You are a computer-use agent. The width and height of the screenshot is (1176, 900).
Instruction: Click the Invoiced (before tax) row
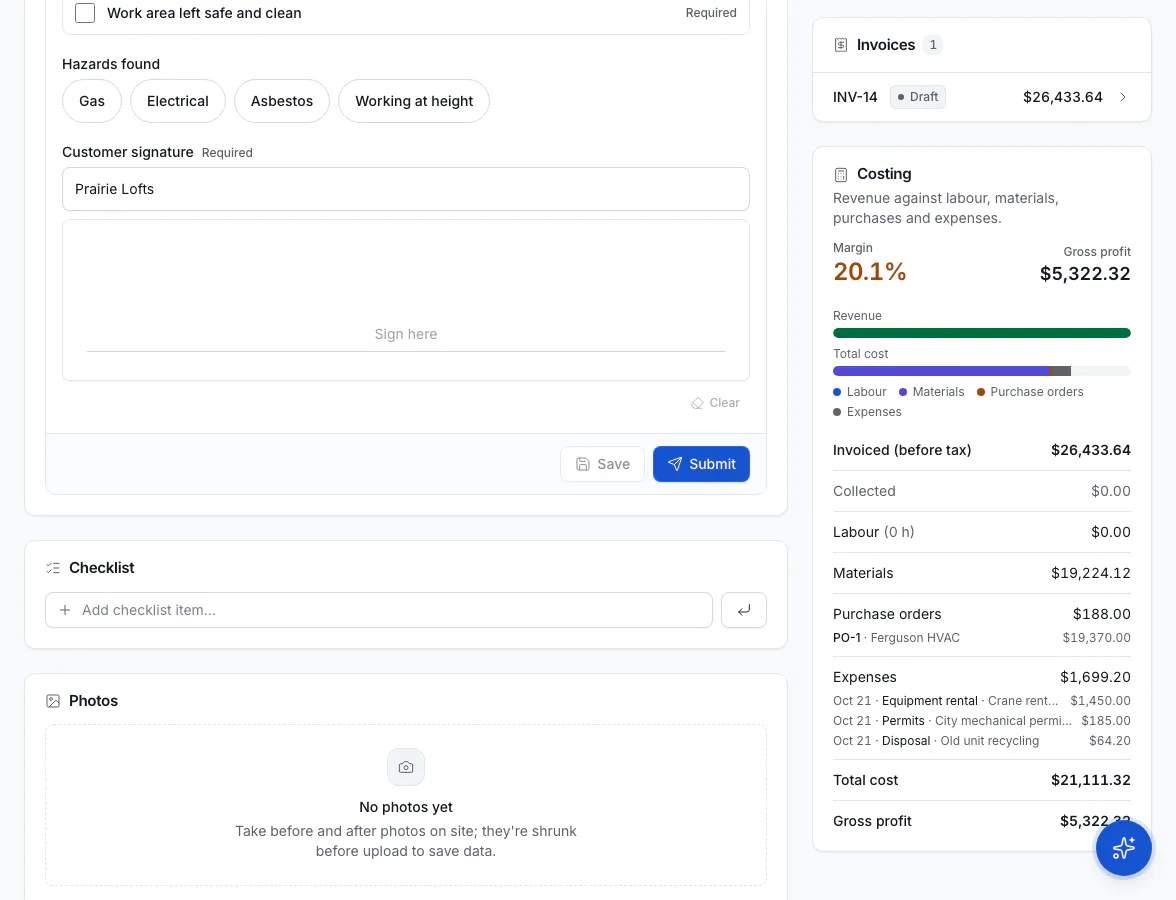click(982, 450)
